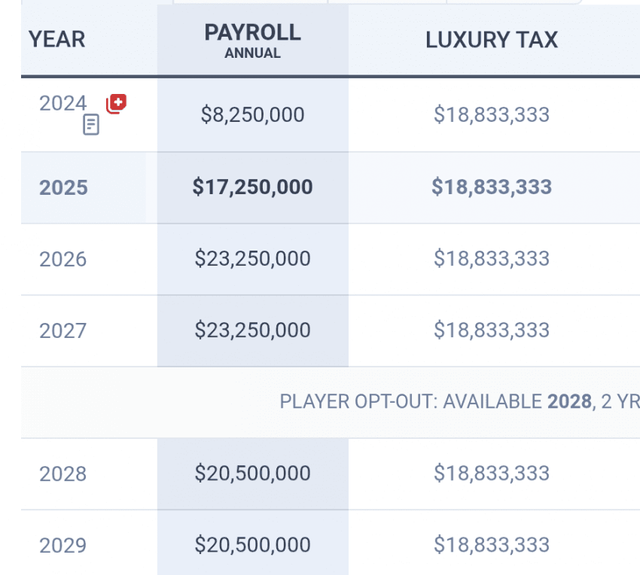This screenshot has height=575, width=640.
Task: Click the 2029 payroll $20,500,000 cell
Action: coord(252,545)
